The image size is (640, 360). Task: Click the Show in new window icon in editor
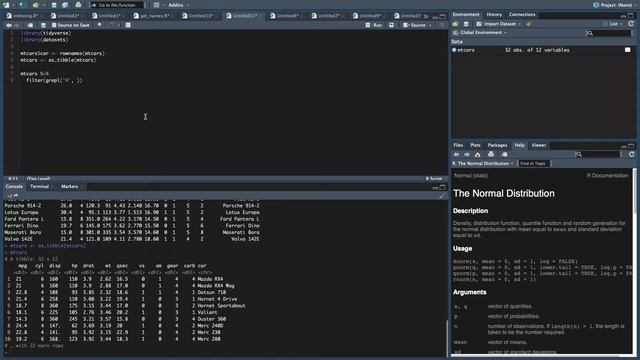pos(30,25)
